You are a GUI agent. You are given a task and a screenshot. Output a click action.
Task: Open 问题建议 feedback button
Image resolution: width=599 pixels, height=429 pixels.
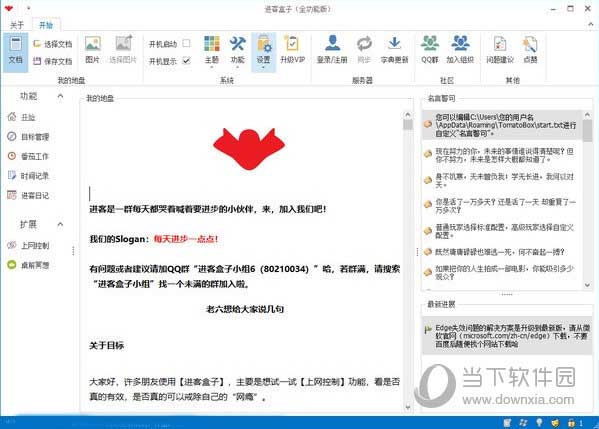tap(500, 50)
